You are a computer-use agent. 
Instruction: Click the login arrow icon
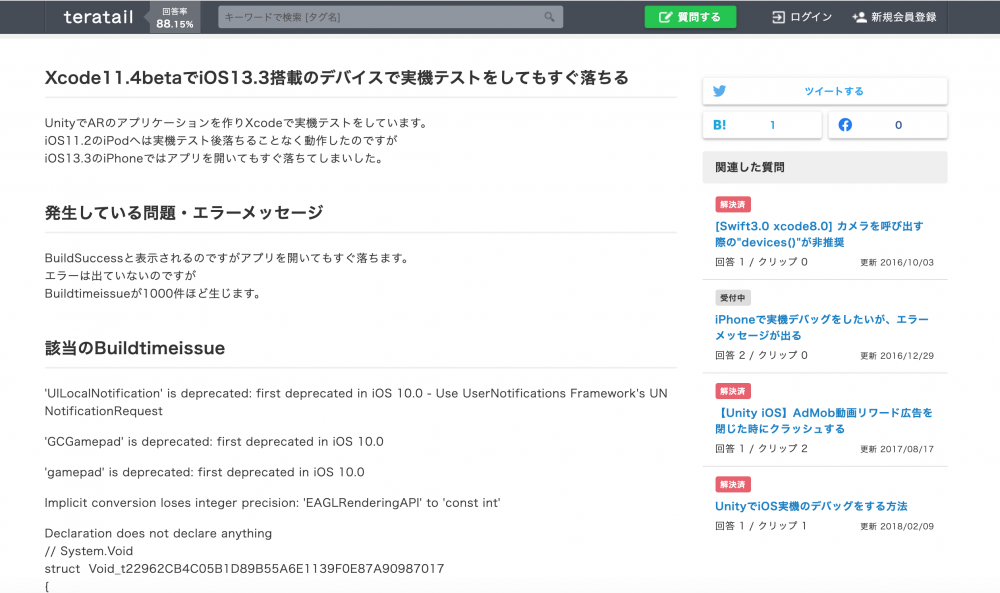tap(778, 17)
